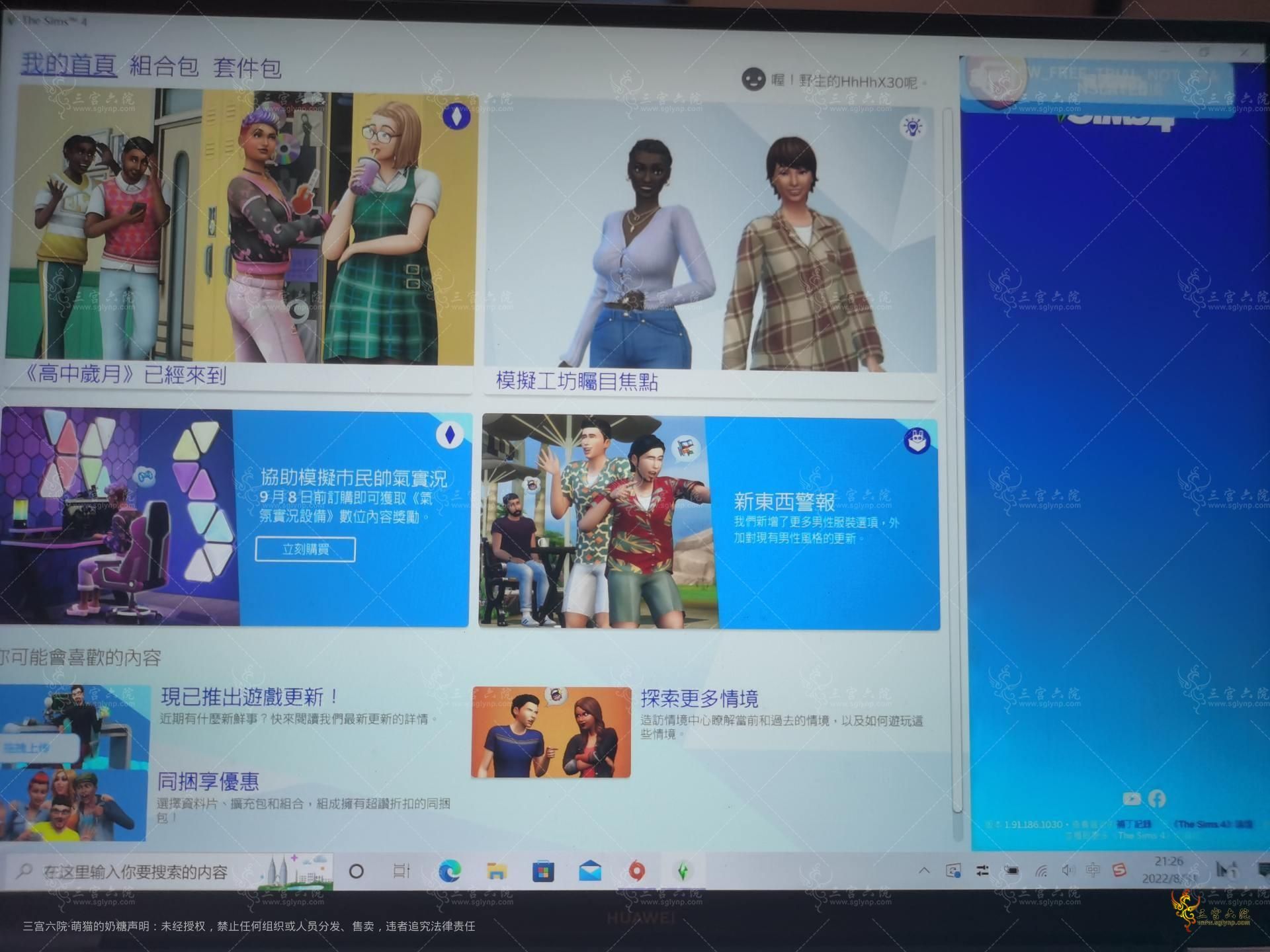Screen dimensions: 1270x952
Task: Click the version text 1.91.186.1030
Action: [x=1033, y=824]
